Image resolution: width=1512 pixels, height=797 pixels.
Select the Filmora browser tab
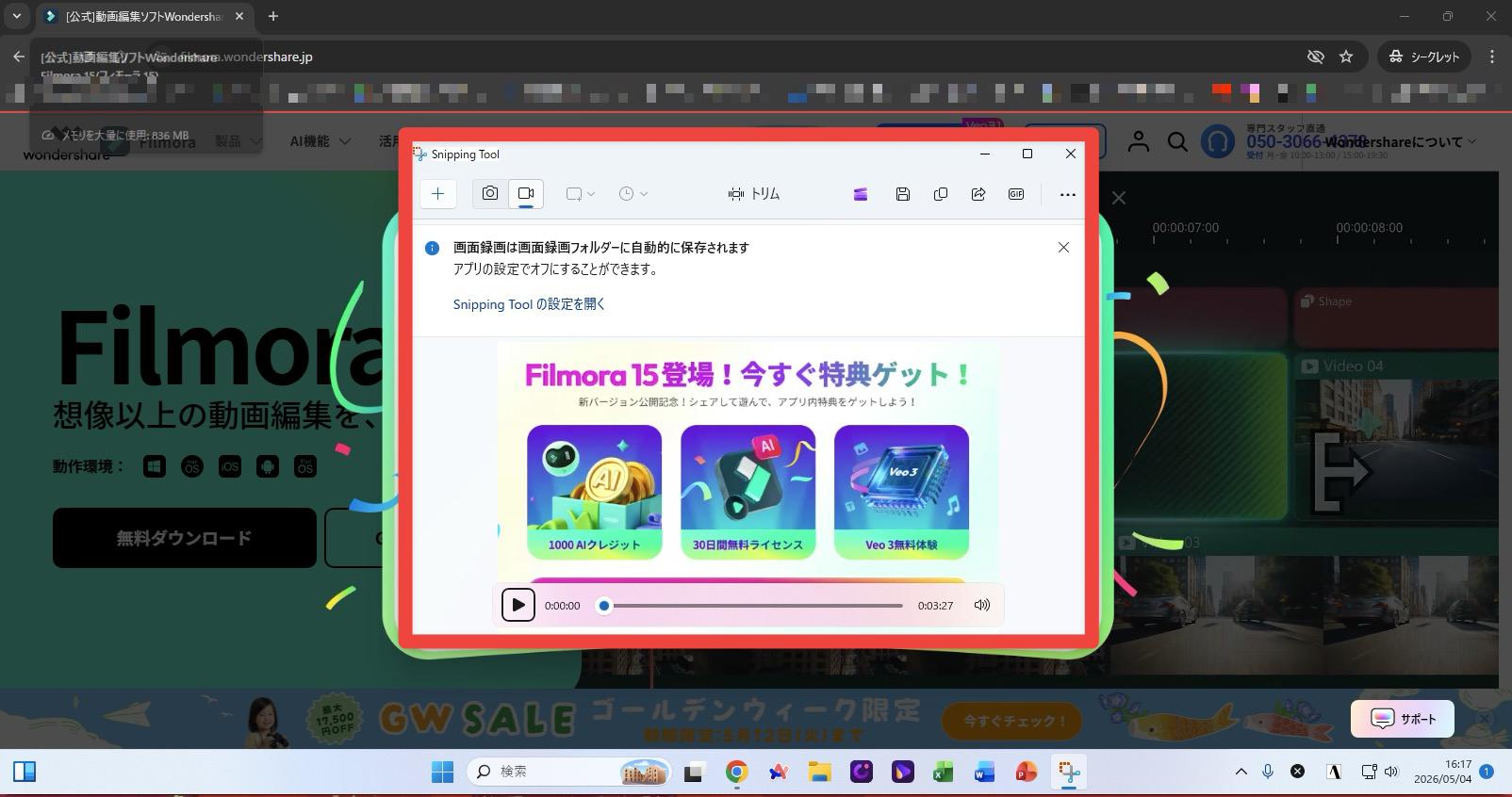144,17
